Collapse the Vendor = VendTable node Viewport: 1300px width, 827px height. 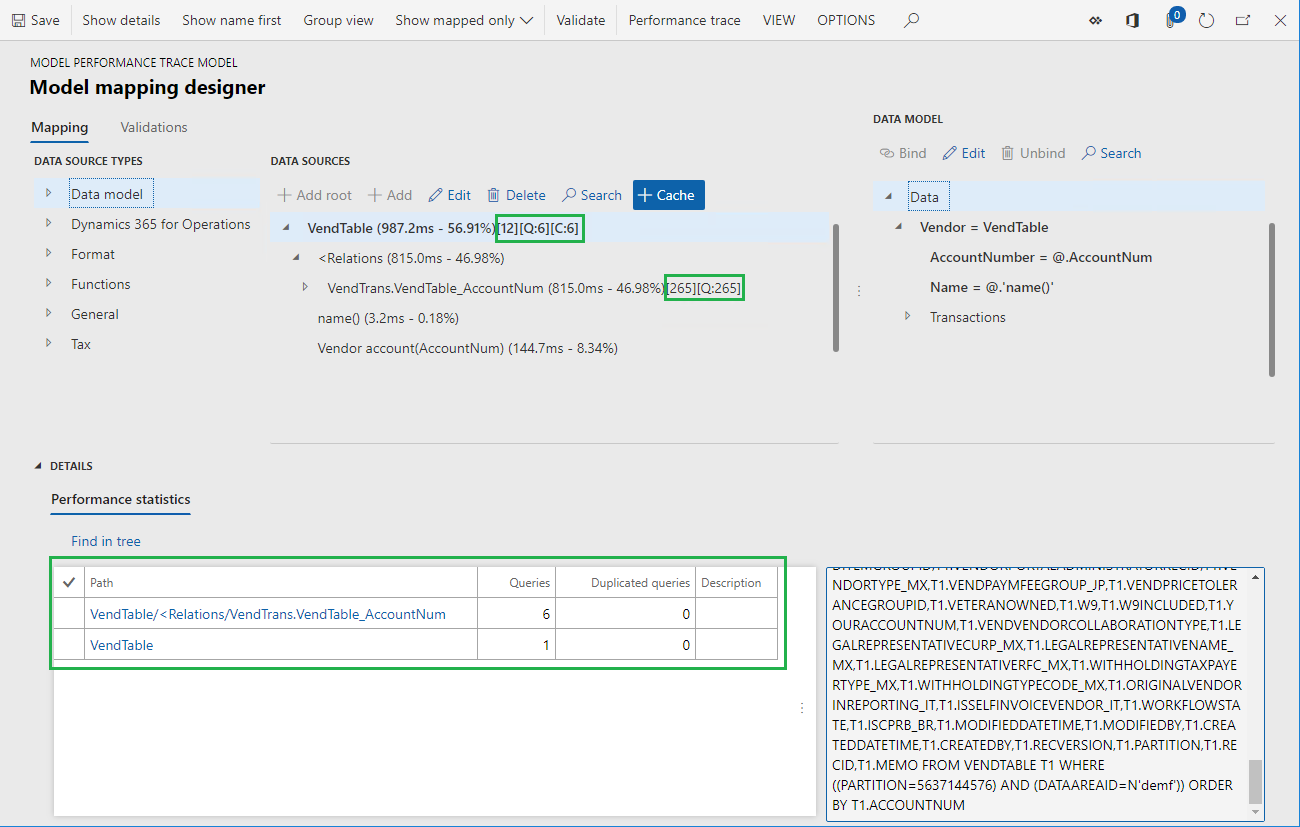tap(898, 227)
